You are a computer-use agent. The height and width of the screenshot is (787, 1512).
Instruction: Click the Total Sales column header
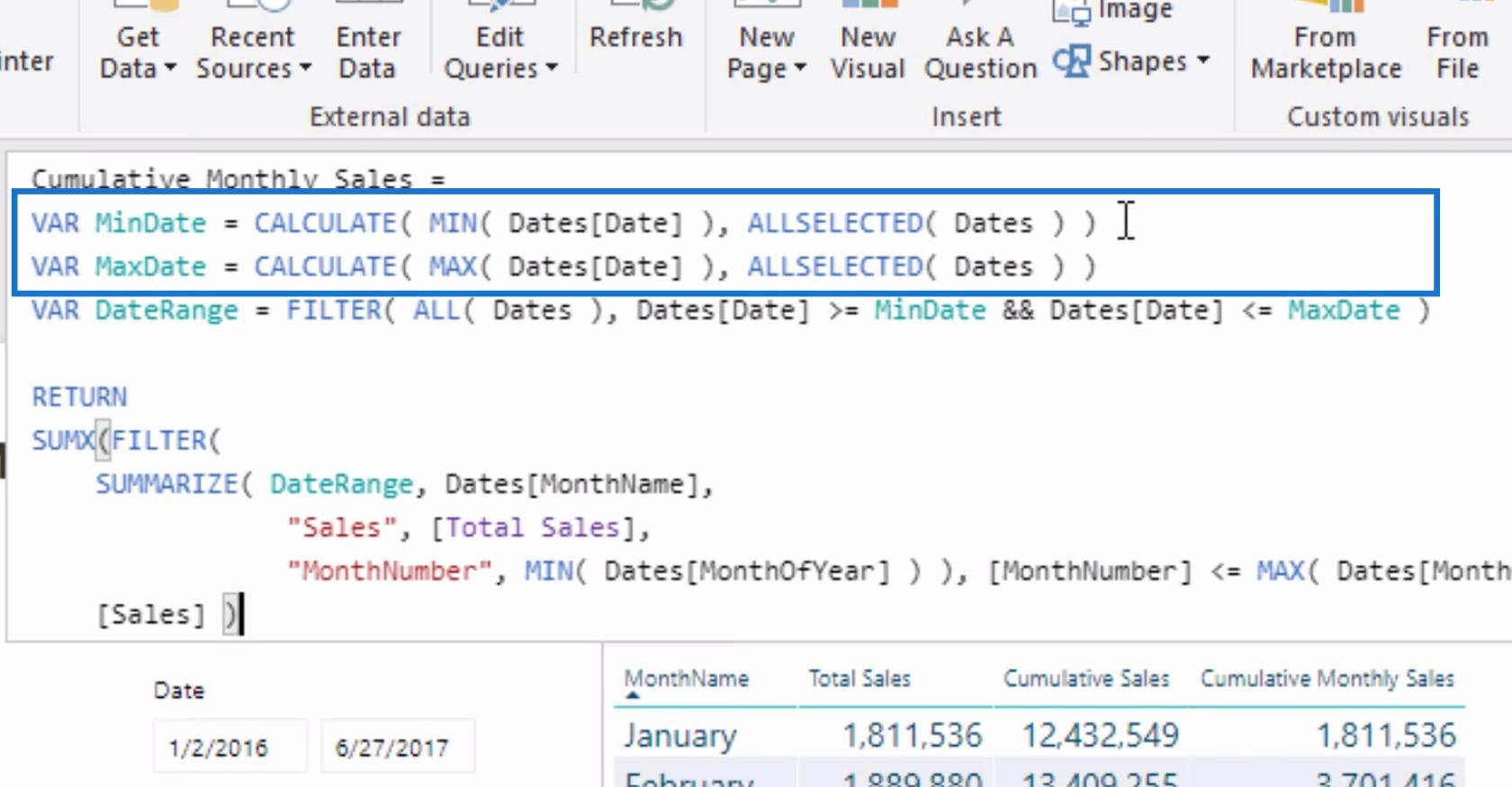859,678
